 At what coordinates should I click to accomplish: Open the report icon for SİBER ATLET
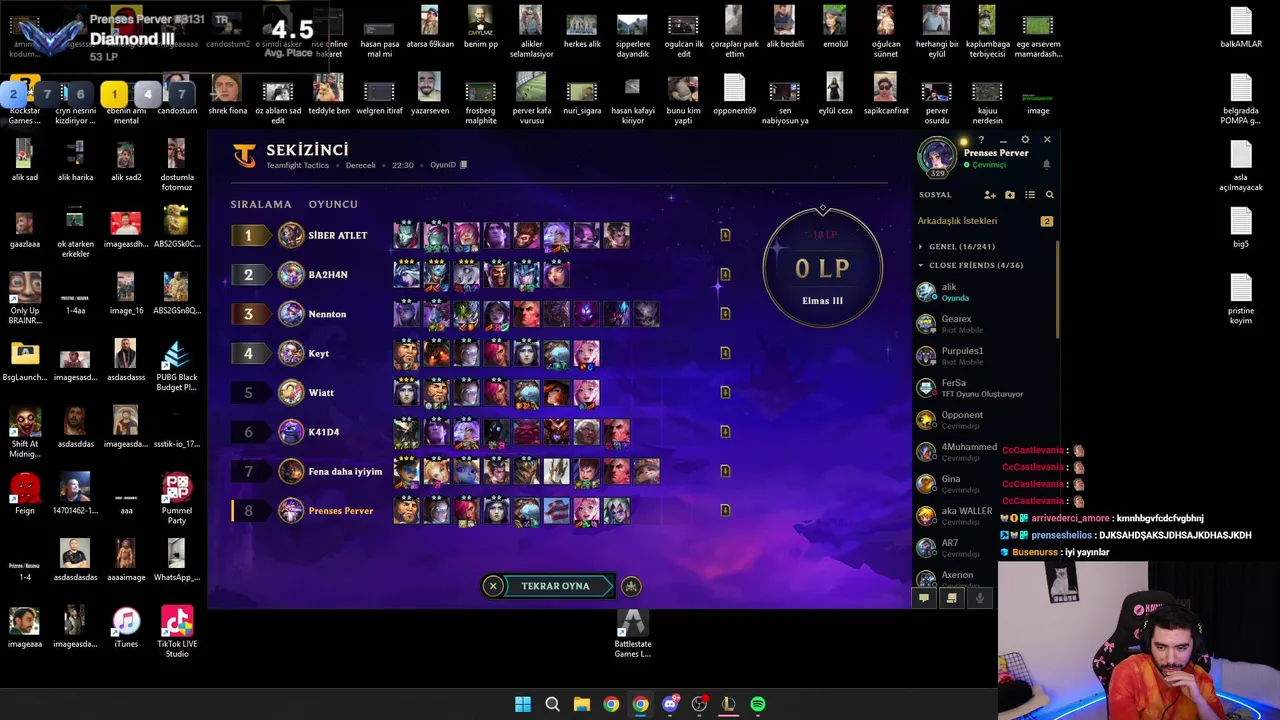[725, 235]
